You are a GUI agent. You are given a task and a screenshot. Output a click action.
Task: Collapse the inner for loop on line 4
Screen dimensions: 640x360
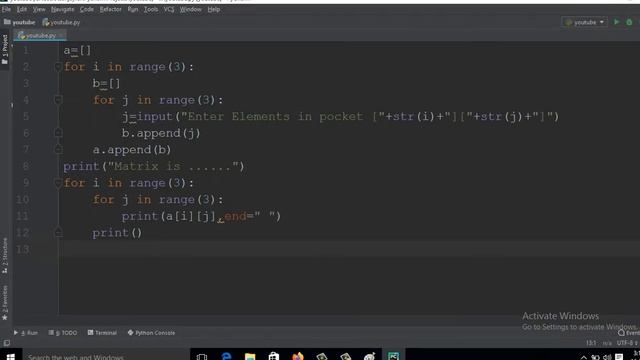click(58, 100)
